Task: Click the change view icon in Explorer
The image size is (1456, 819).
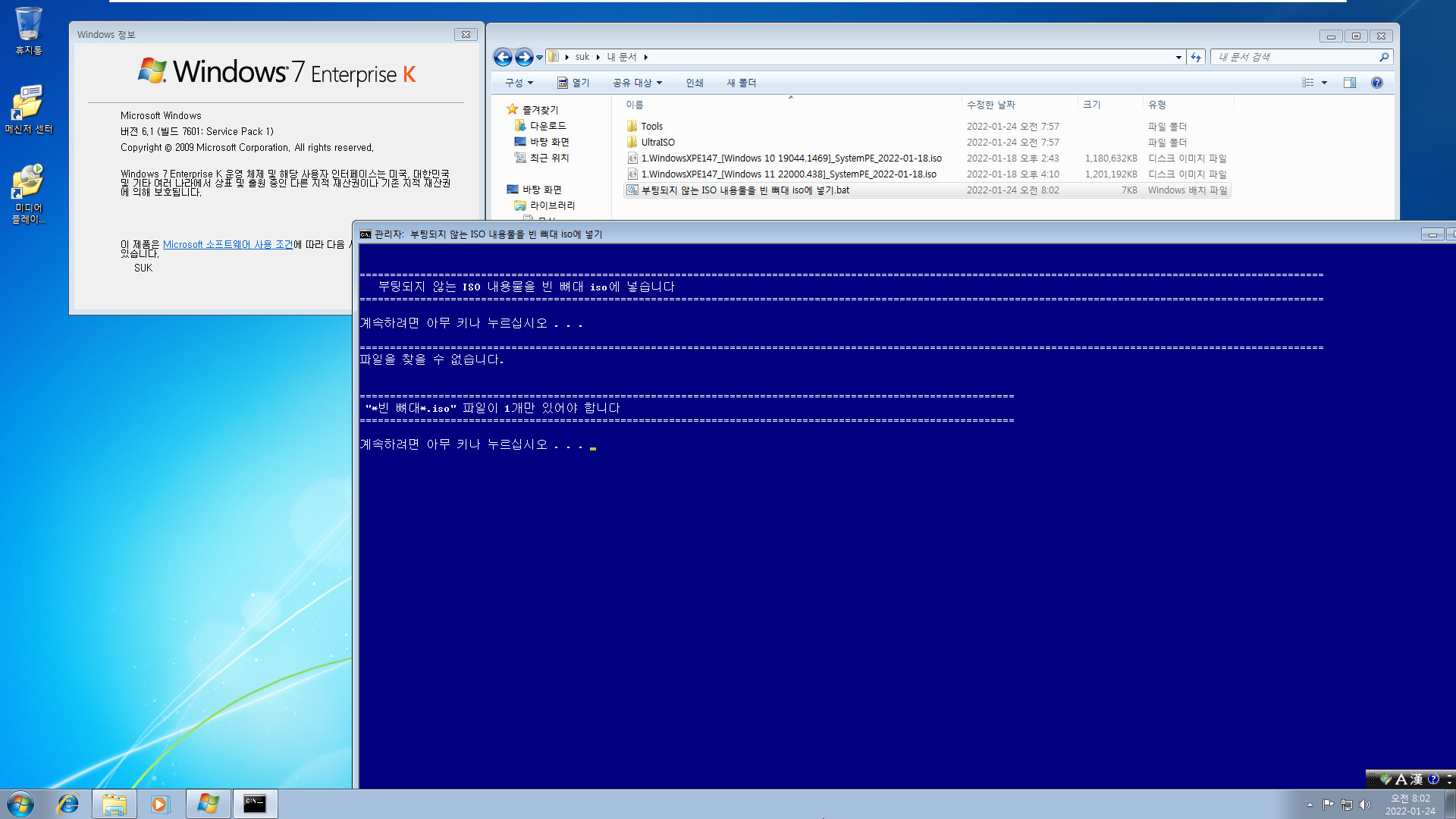Action: tap(1308, 83)
